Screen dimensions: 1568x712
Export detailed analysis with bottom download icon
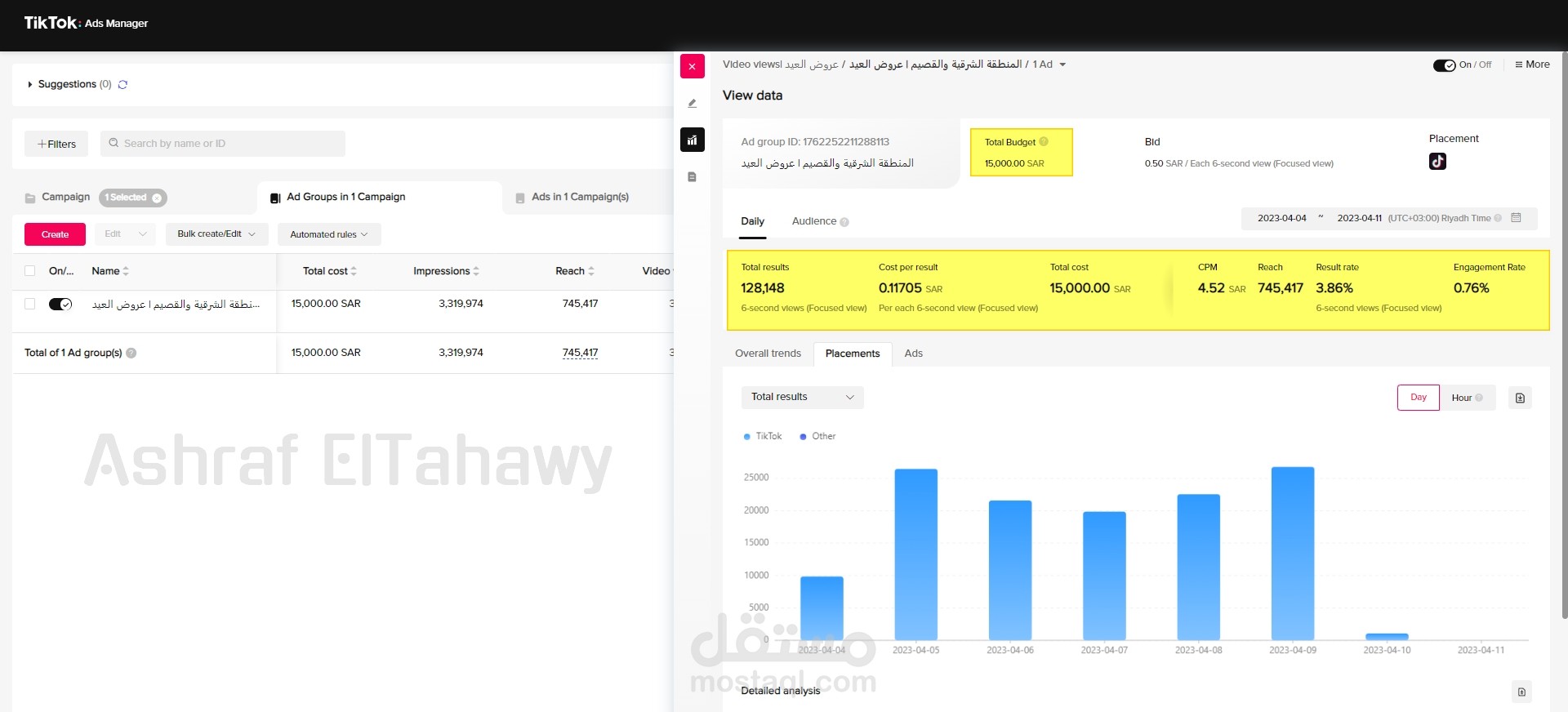point(1521,692)
